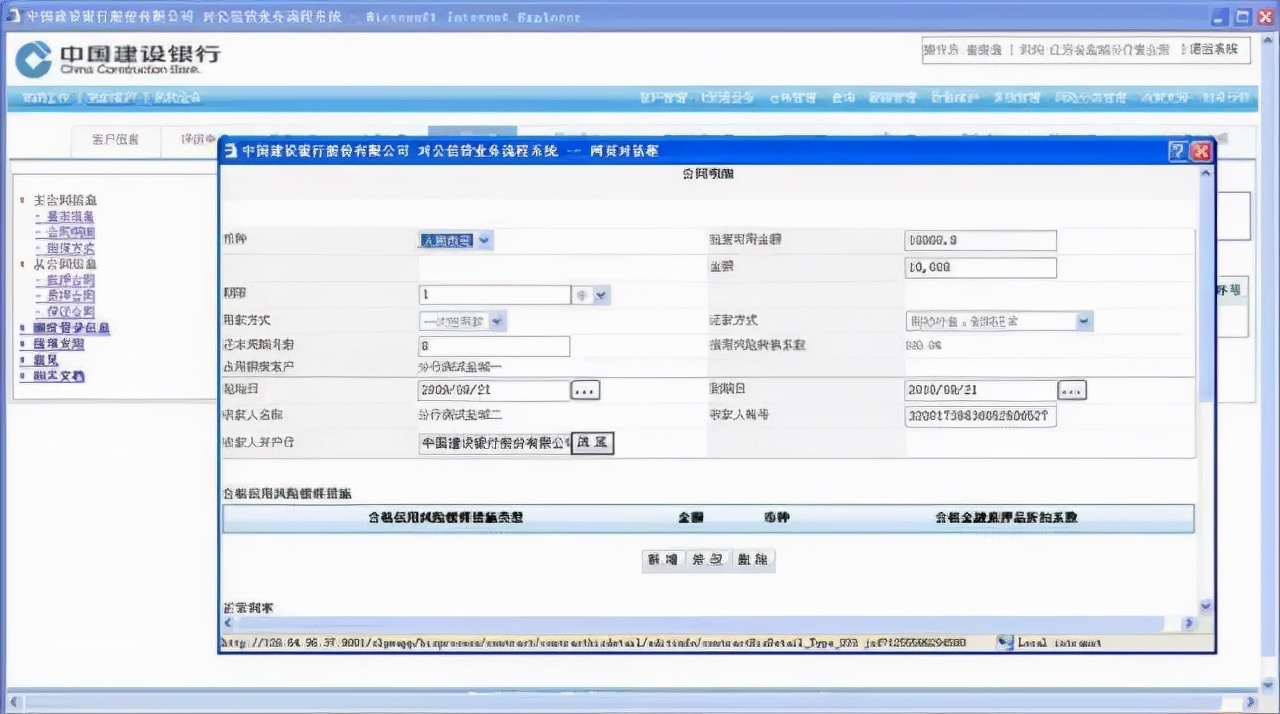Open the term unit dropdown next to period field

click(x=601, y=296)
